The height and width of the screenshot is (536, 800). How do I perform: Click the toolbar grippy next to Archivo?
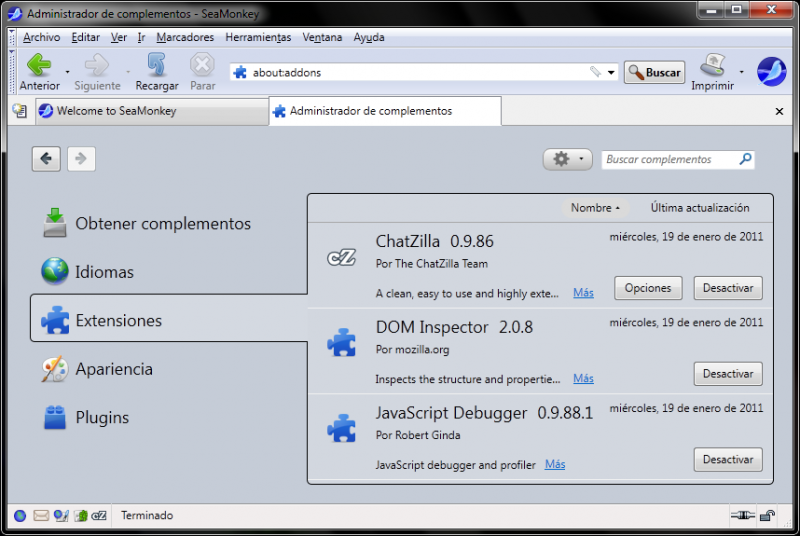[12, 37]
